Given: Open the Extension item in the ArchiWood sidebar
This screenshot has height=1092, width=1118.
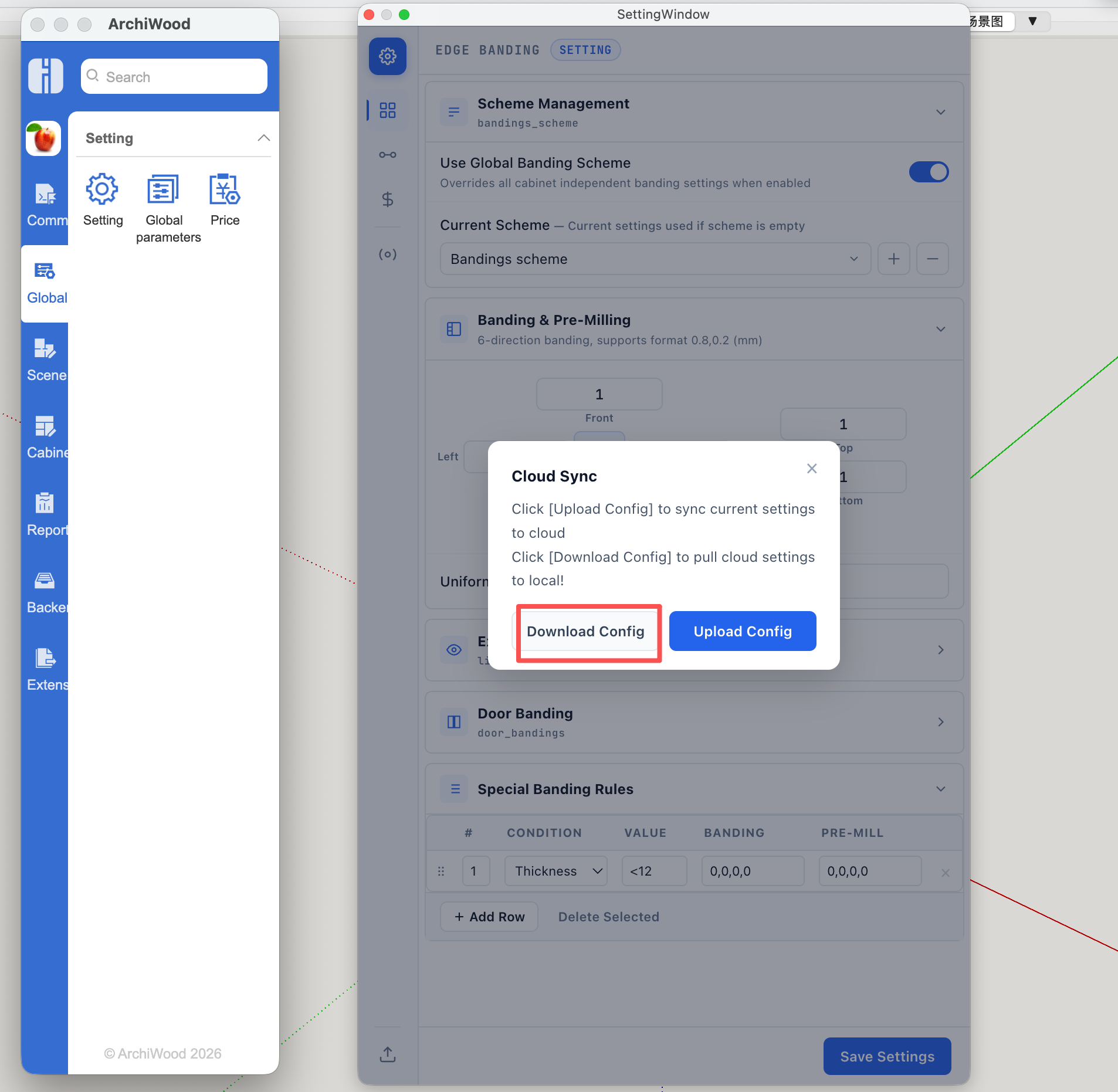Looking at the screenshot, I should 46,670.
